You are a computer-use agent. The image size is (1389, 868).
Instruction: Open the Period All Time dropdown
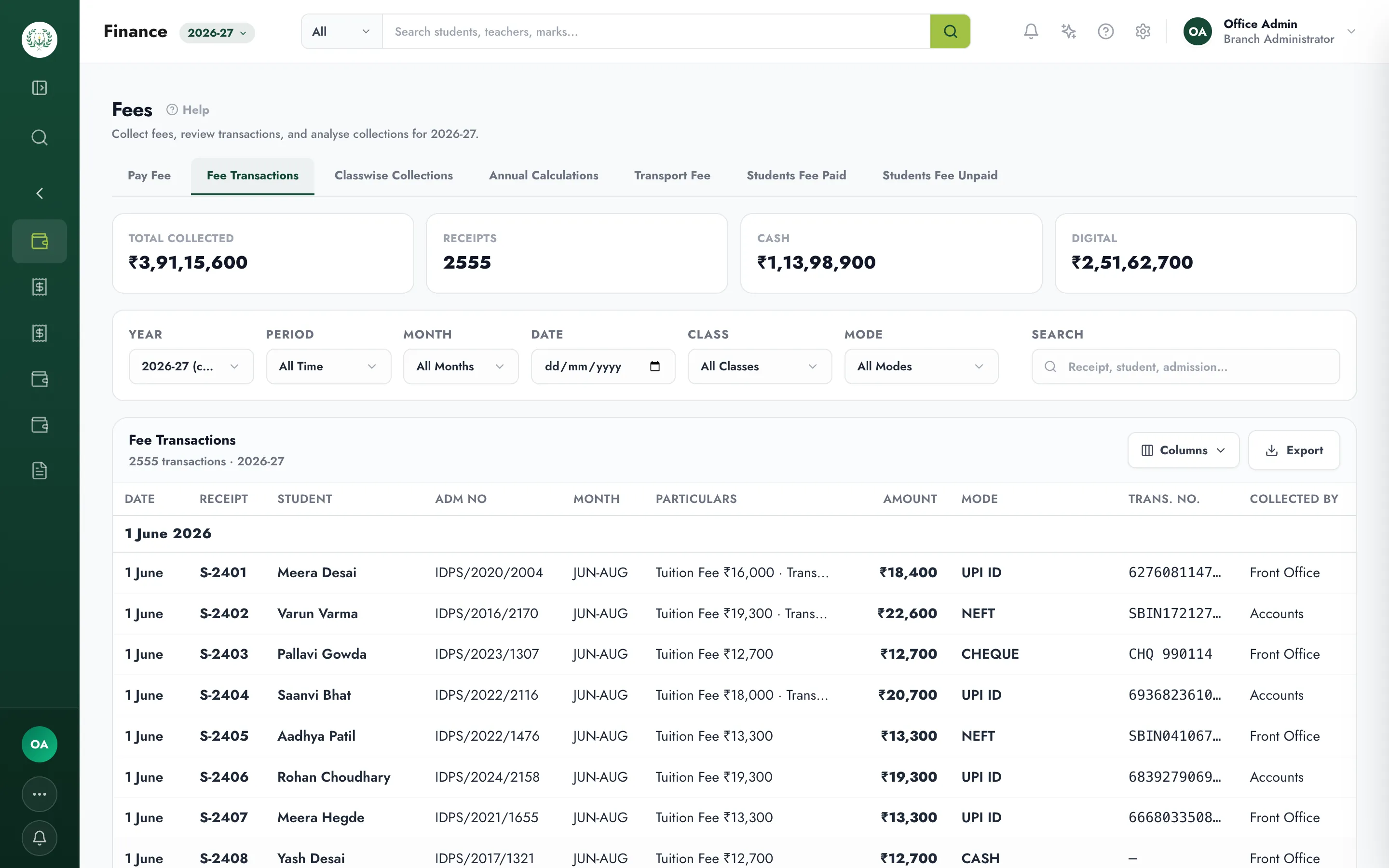click(x=328, y=366)
